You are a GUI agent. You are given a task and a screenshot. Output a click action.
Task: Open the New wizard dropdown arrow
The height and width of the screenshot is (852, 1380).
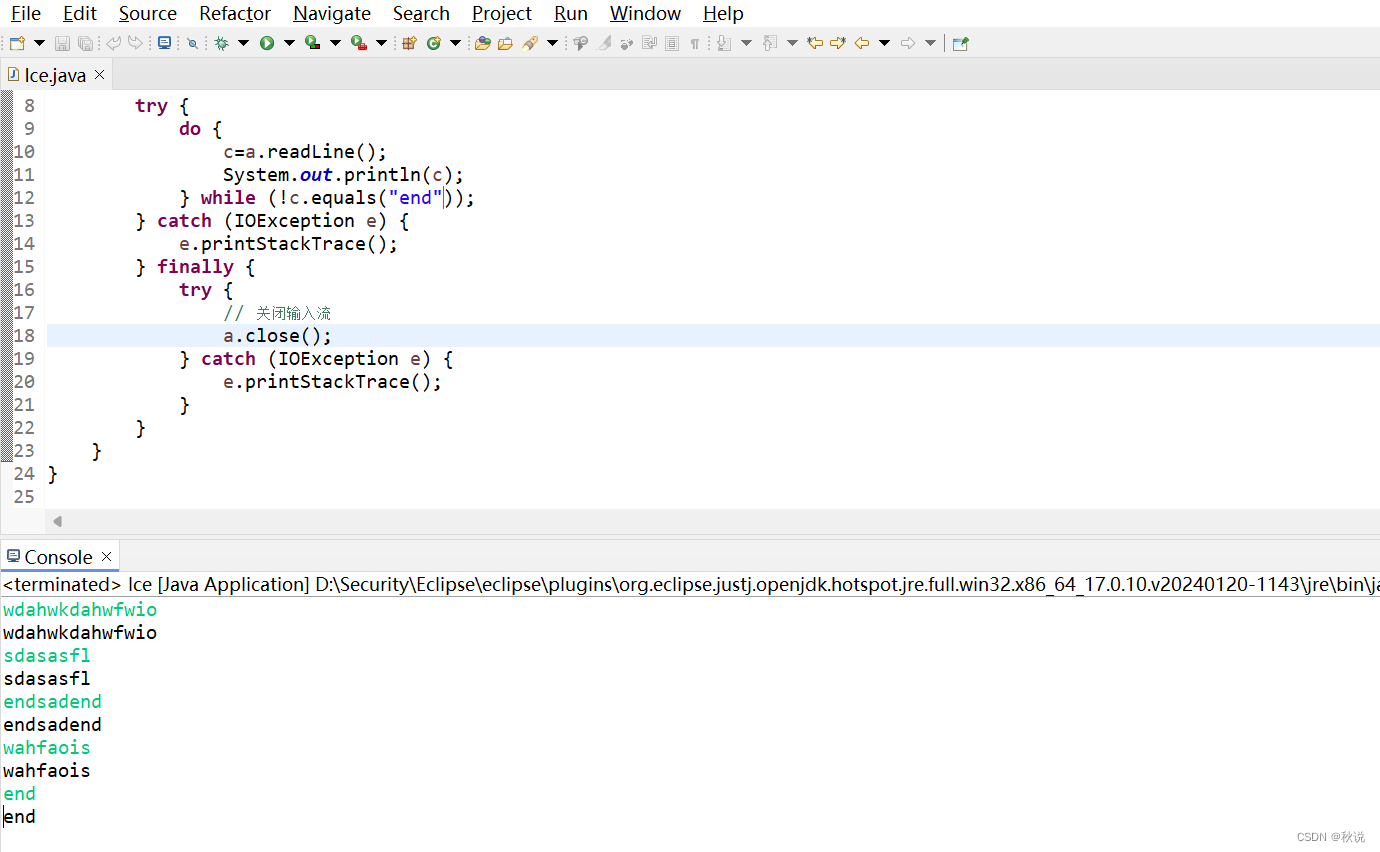[x=39, y=43]
